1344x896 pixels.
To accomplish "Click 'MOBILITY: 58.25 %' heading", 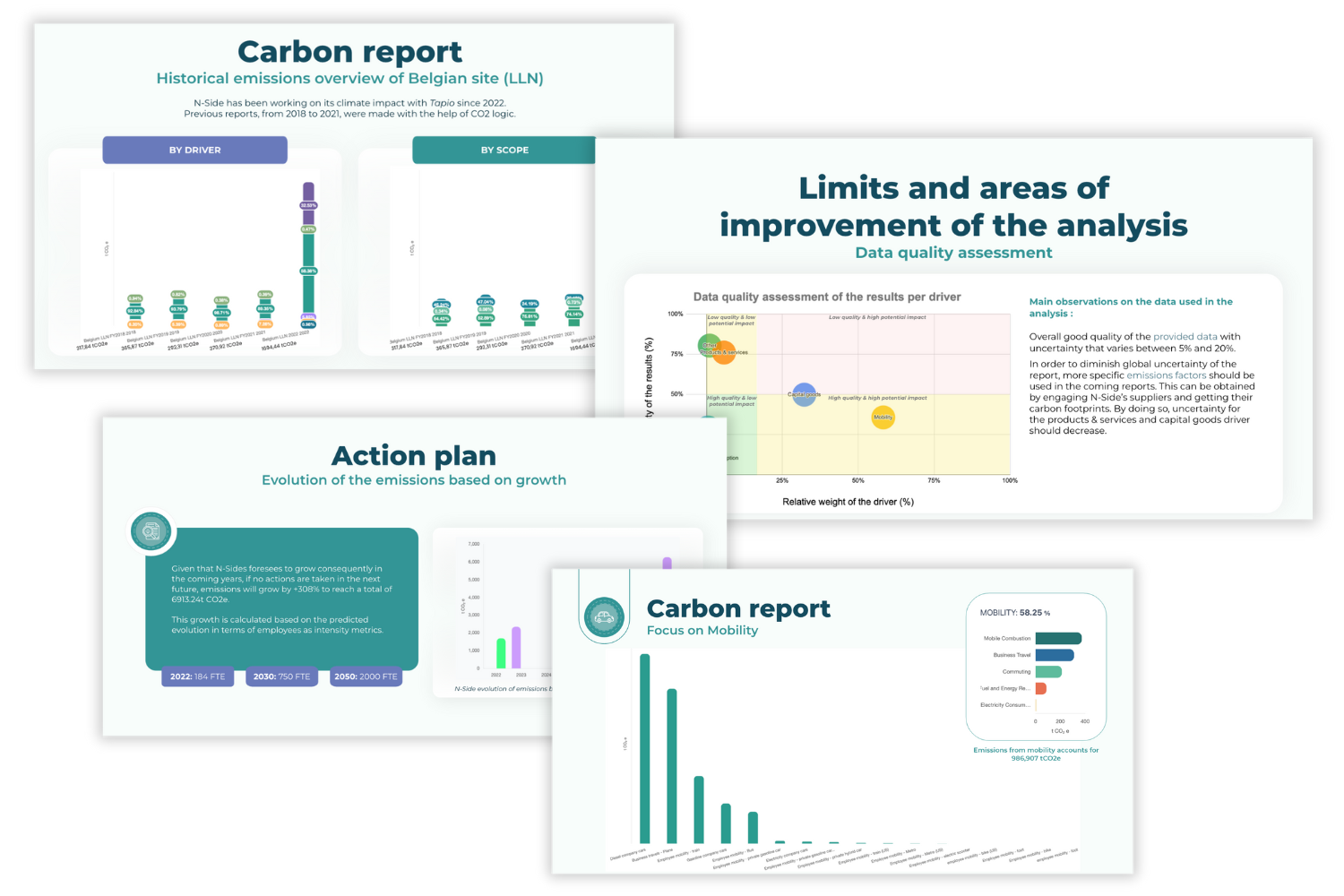I will [1015, 613].
